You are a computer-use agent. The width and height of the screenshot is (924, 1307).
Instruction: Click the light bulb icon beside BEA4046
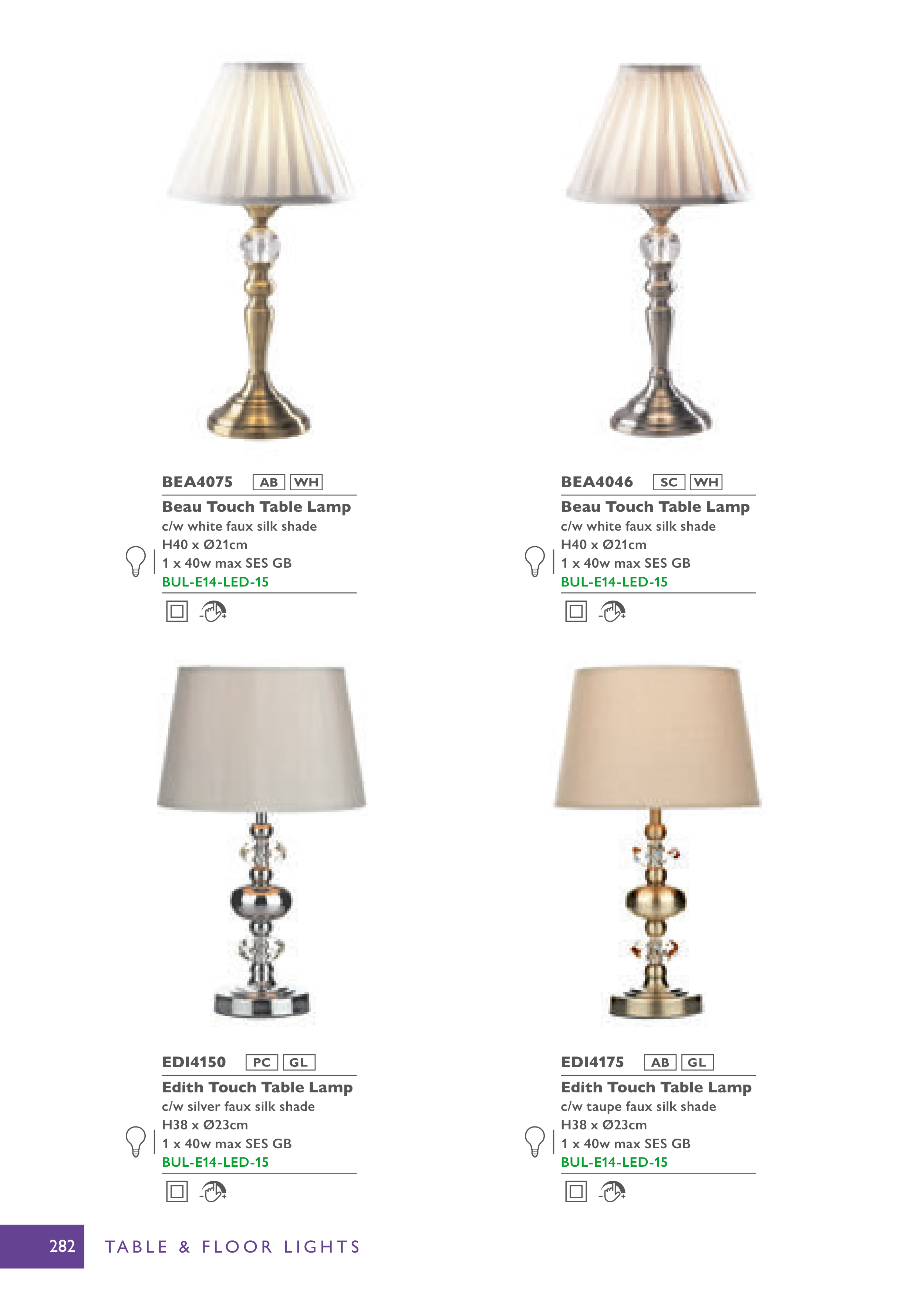pyautogui.click(x=534, y=561)
